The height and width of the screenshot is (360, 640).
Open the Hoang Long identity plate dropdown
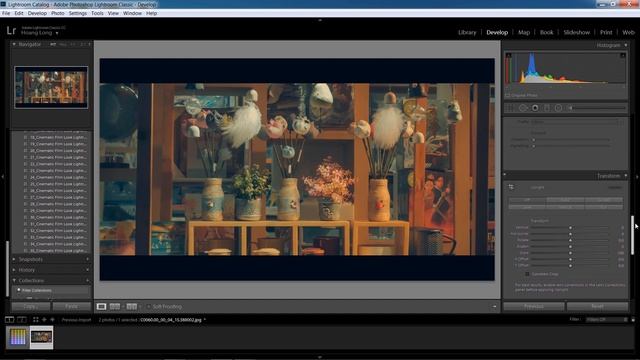[x=57, y=33]
